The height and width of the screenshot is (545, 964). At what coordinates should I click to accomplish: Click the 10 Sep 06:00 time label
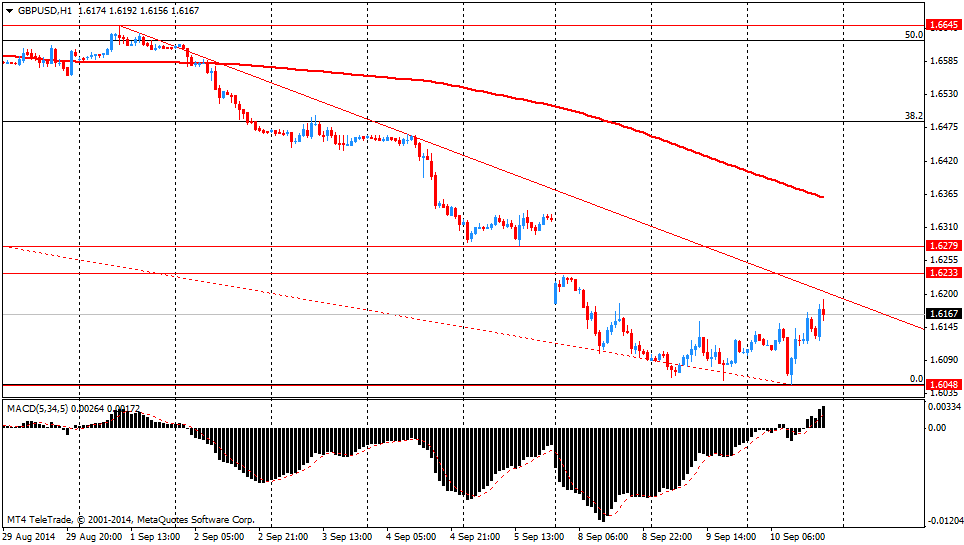point(797,537)
